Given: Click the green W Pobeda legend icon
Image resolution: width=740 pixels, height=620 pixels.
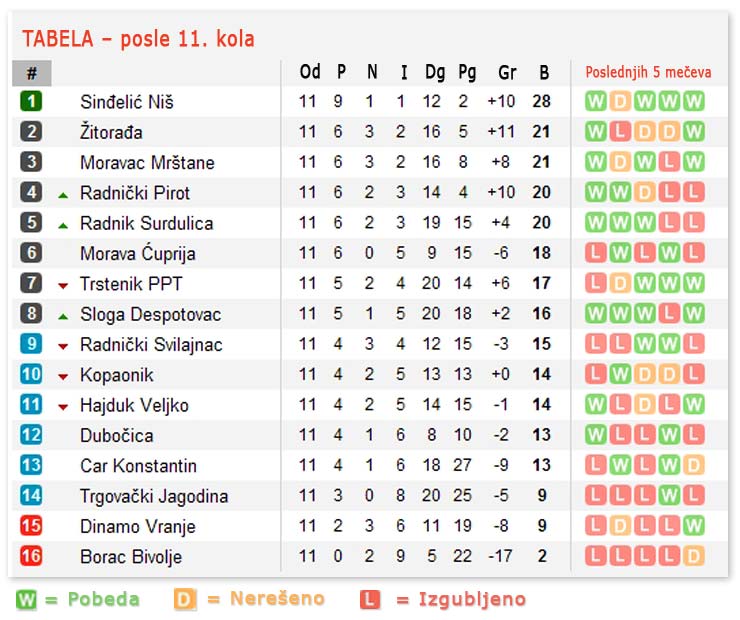Looking at the screenshot, I should click(x=27, y=600).
